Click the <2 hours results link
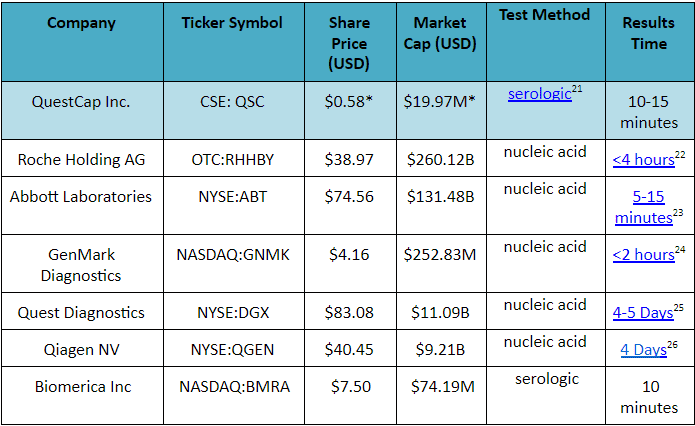The width and height of the screenshot is (695, 426). [x=644, y=254]
